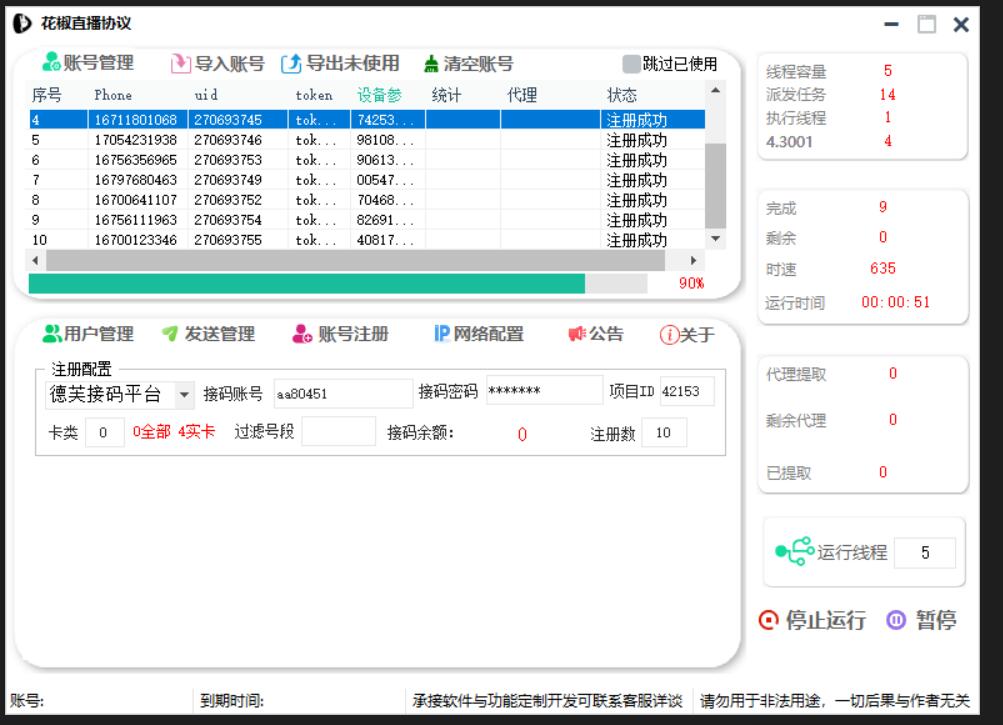The image size is (1003, 725).
Task: Click the 账号管理 user icon
Action: click(x=51, y=63)
